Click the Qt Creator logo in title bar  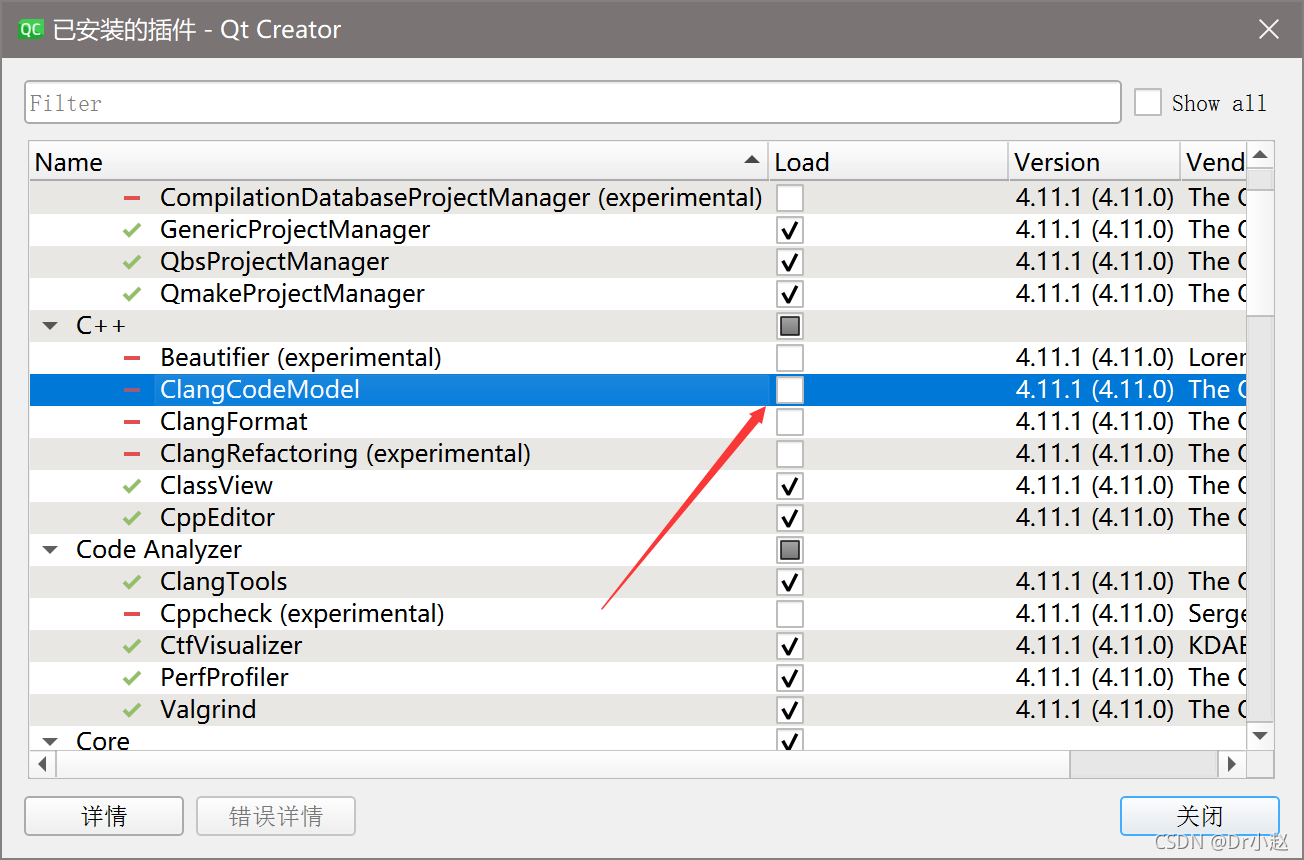31,29
